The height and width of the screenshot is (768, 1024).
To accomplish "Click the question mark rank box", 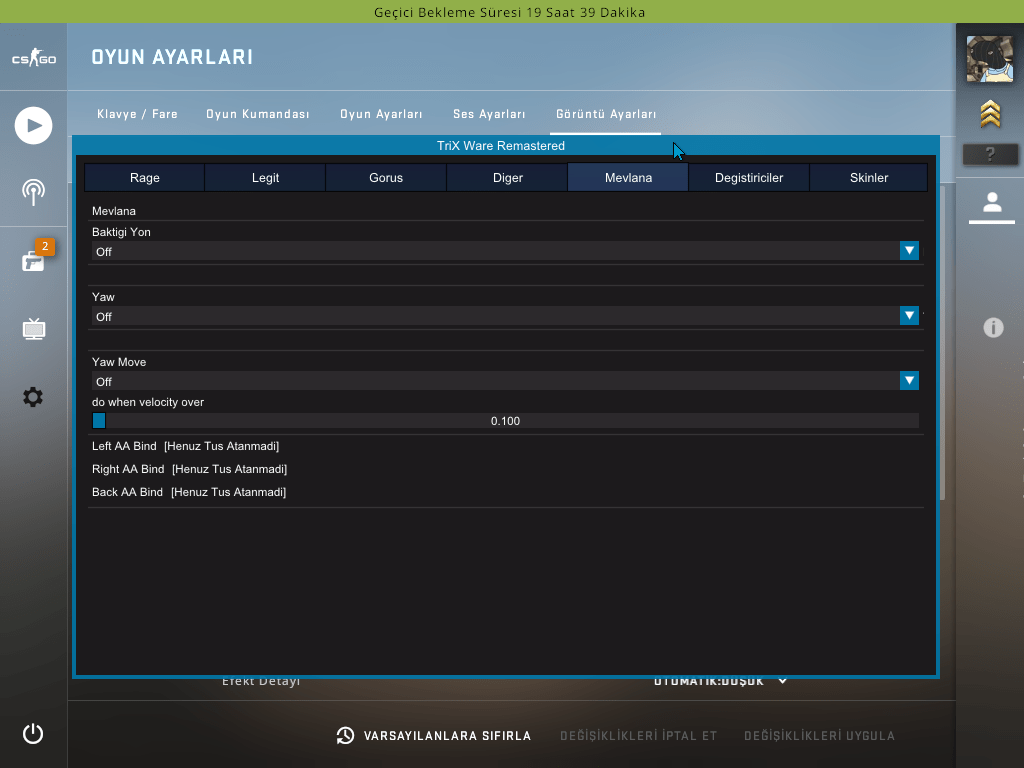I will (x=990, y=154).
